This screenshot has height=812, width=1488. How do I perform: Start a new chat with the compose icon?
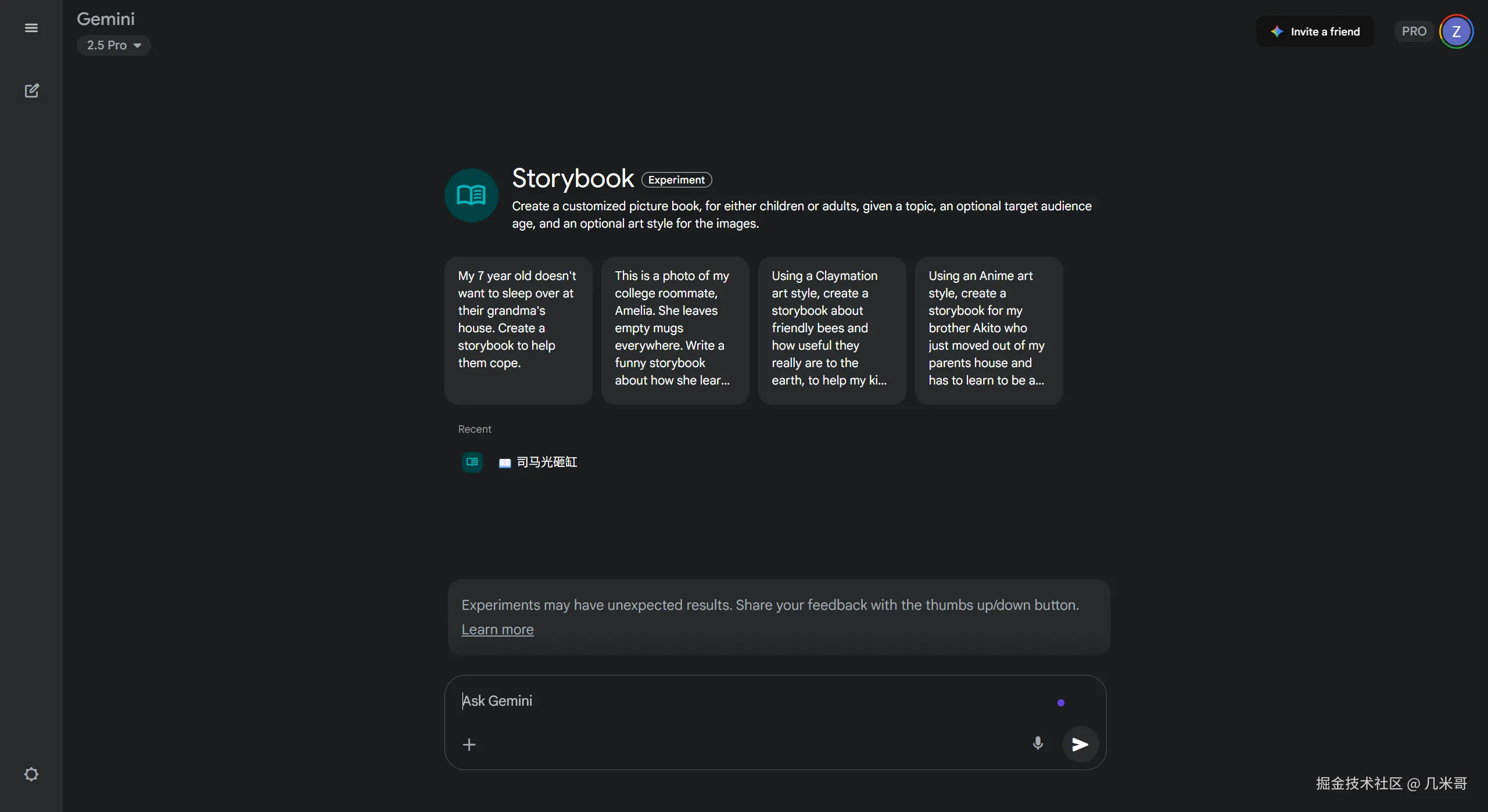point(31,90)
